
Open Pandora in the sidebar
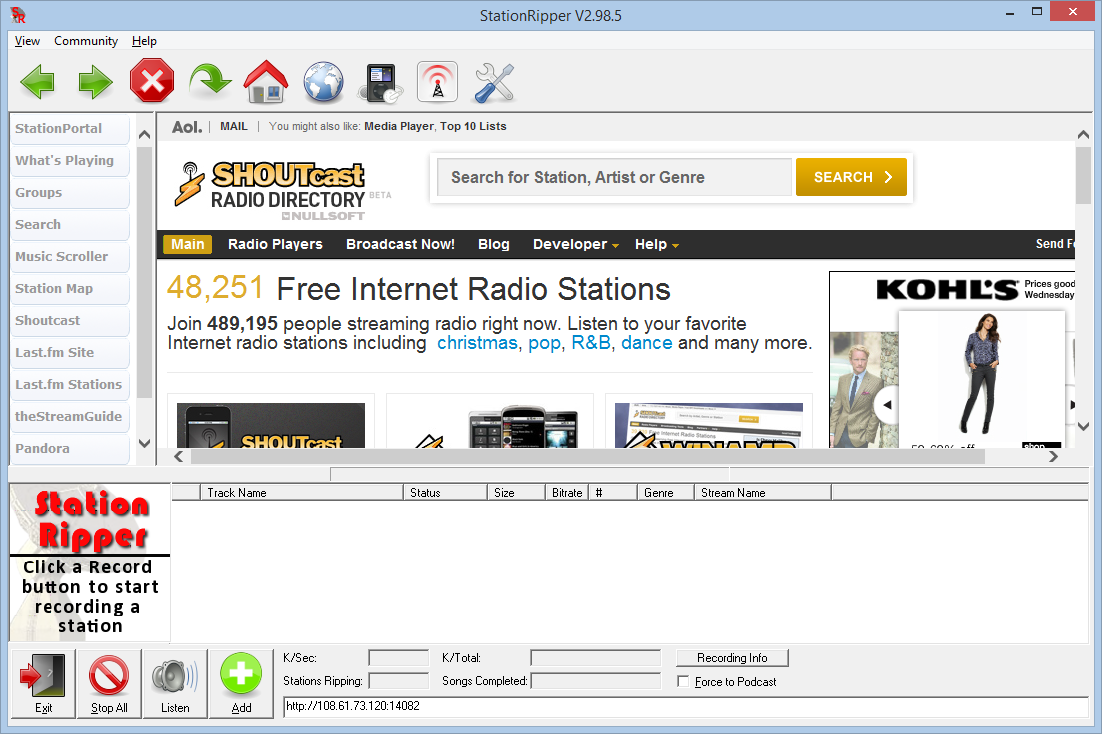click(70, 449)
